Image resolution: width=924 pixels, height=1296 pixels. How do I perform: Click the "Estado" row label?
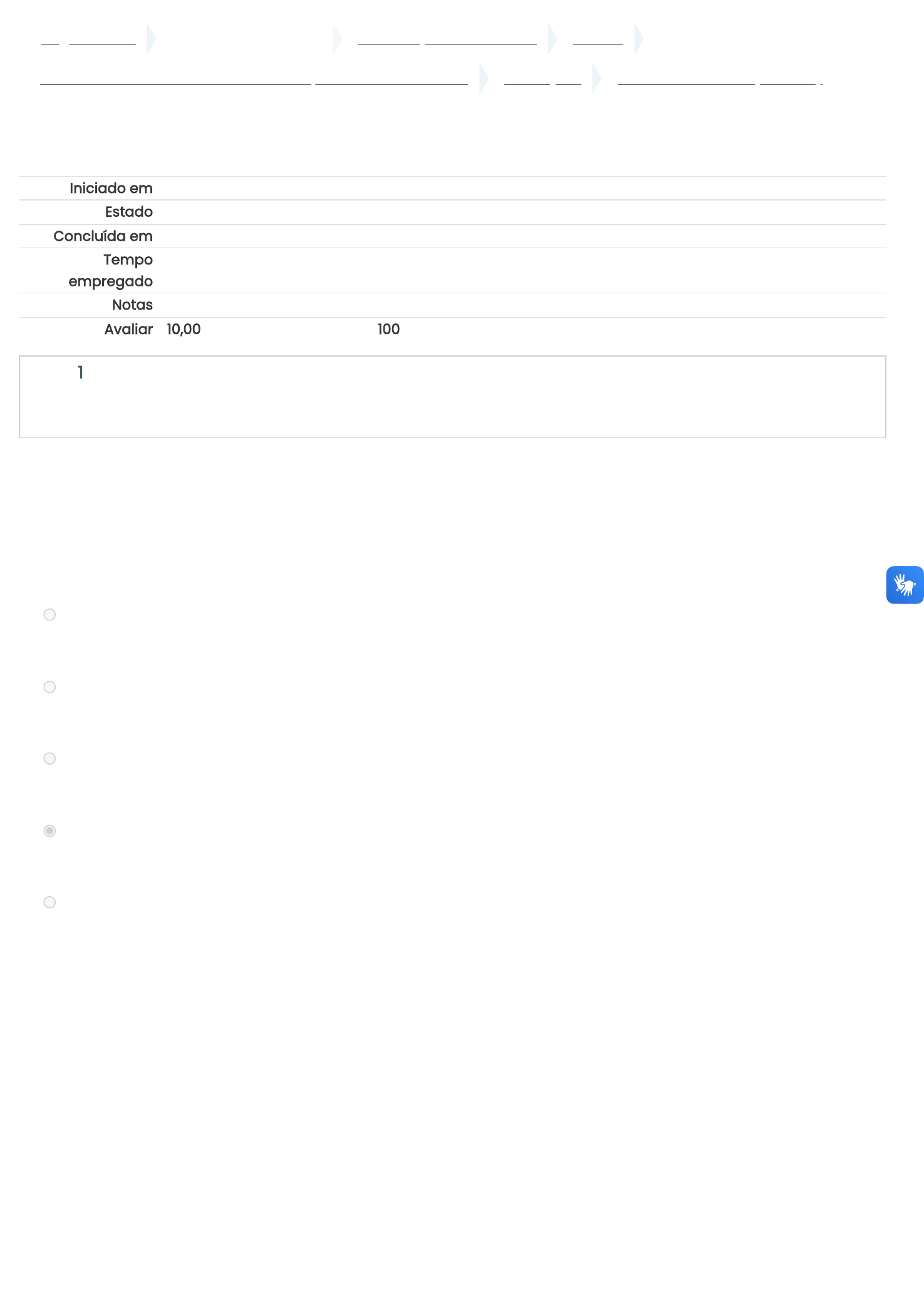point(128,212)
